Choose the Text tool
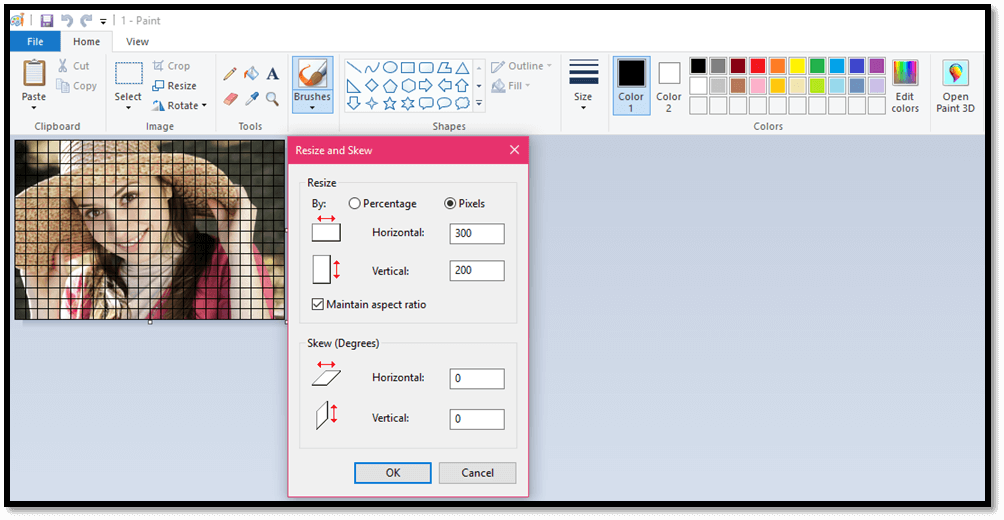The height and width of the screenshot is (520, 1004). (272, 74)
